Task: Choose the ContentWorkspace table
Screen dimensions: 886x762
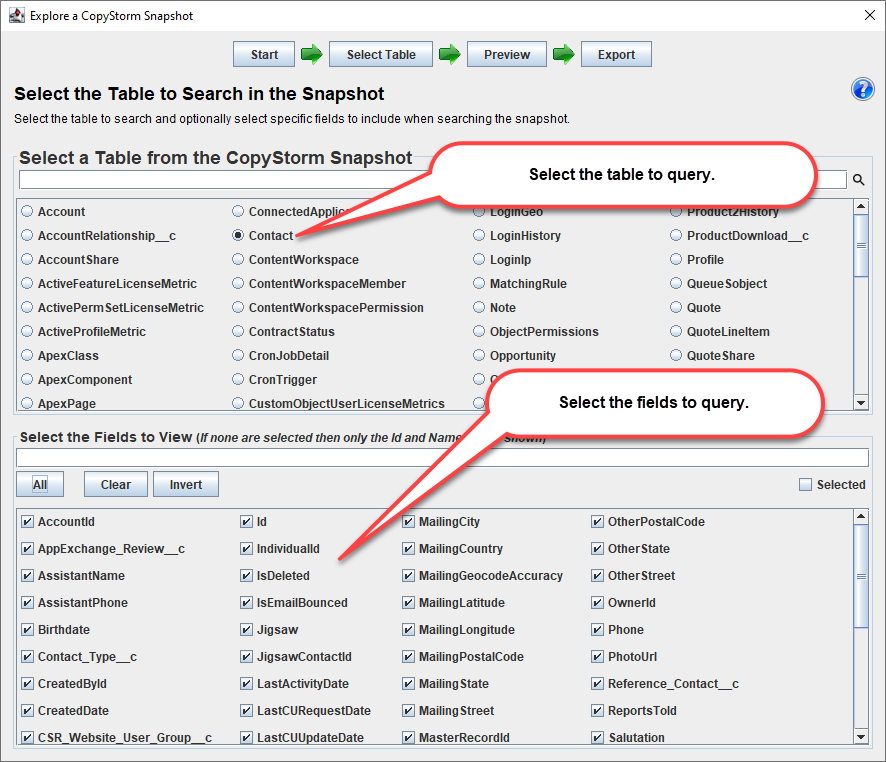Action: 238,259
